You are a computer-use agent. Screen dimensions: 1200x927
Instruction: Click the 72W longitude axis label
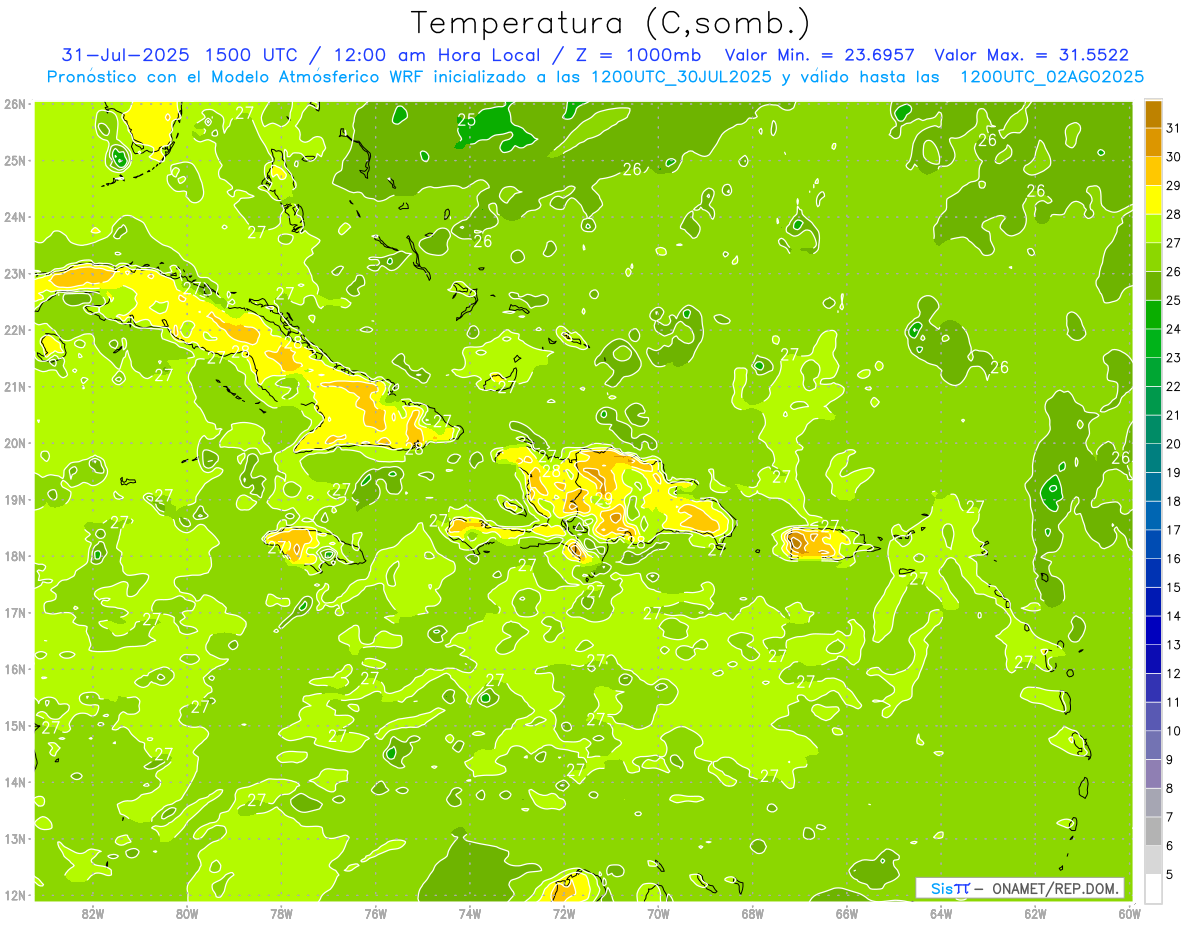(564, 913)
